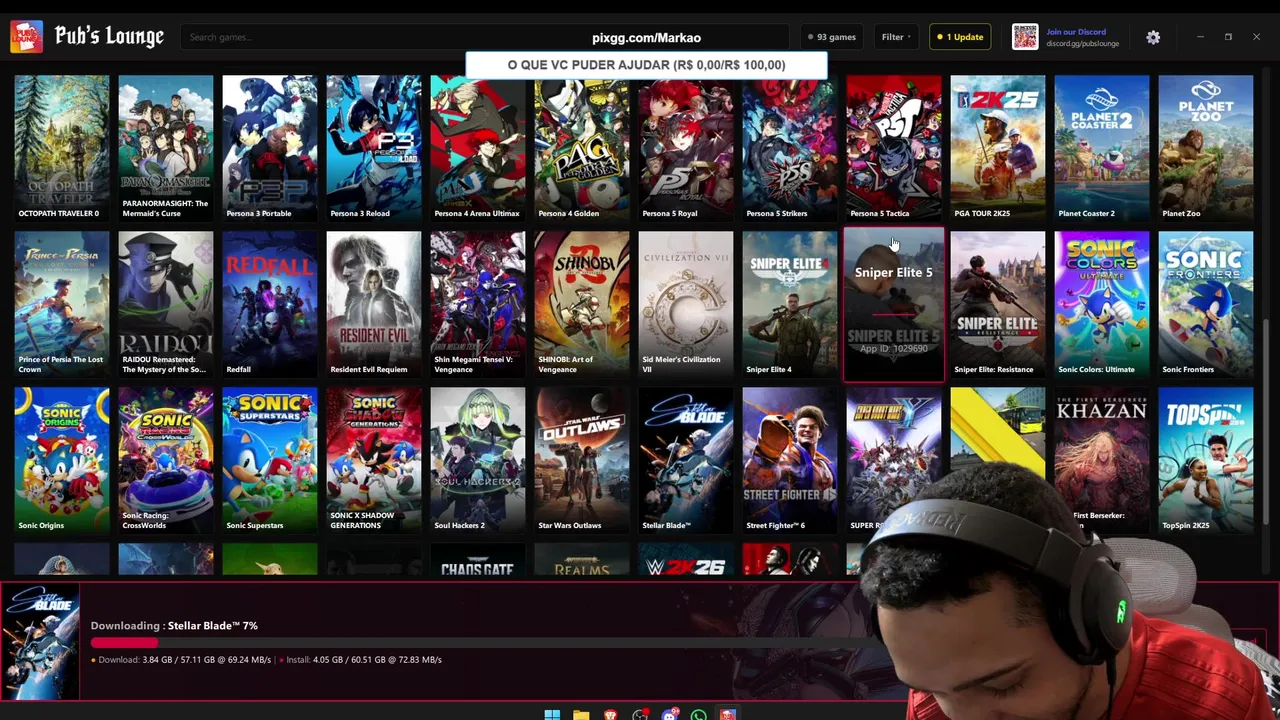Viewport: 1280px width, 720px height.
Task: Select Sniper Elite 4 game
Action: coord(790,304)
